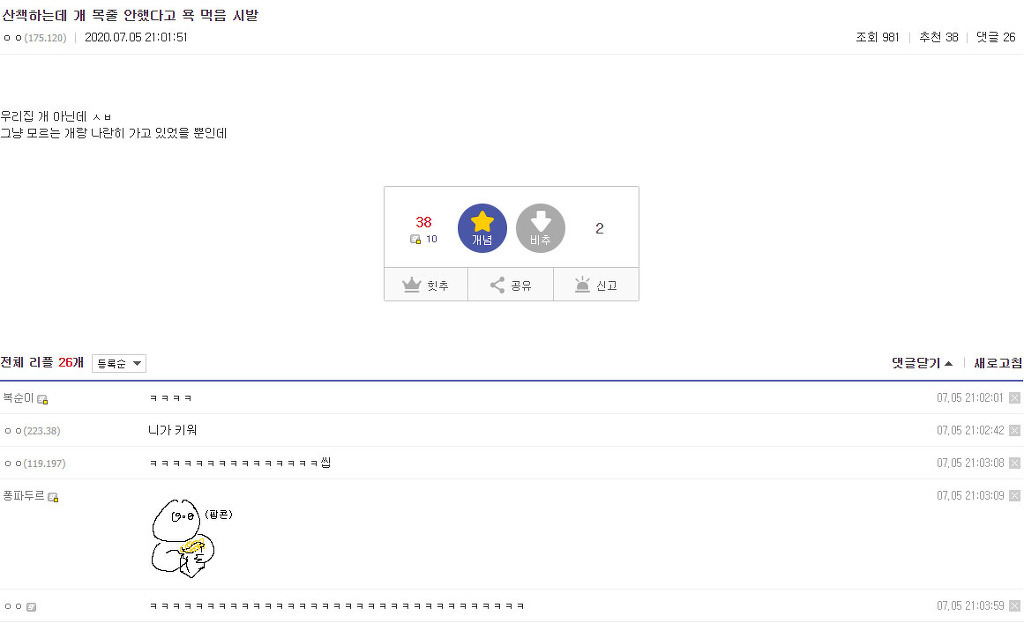Click the 퐁파두르 commenter nickname
1024x623 pixels.
pyautogui.click(x=24, y=496)
